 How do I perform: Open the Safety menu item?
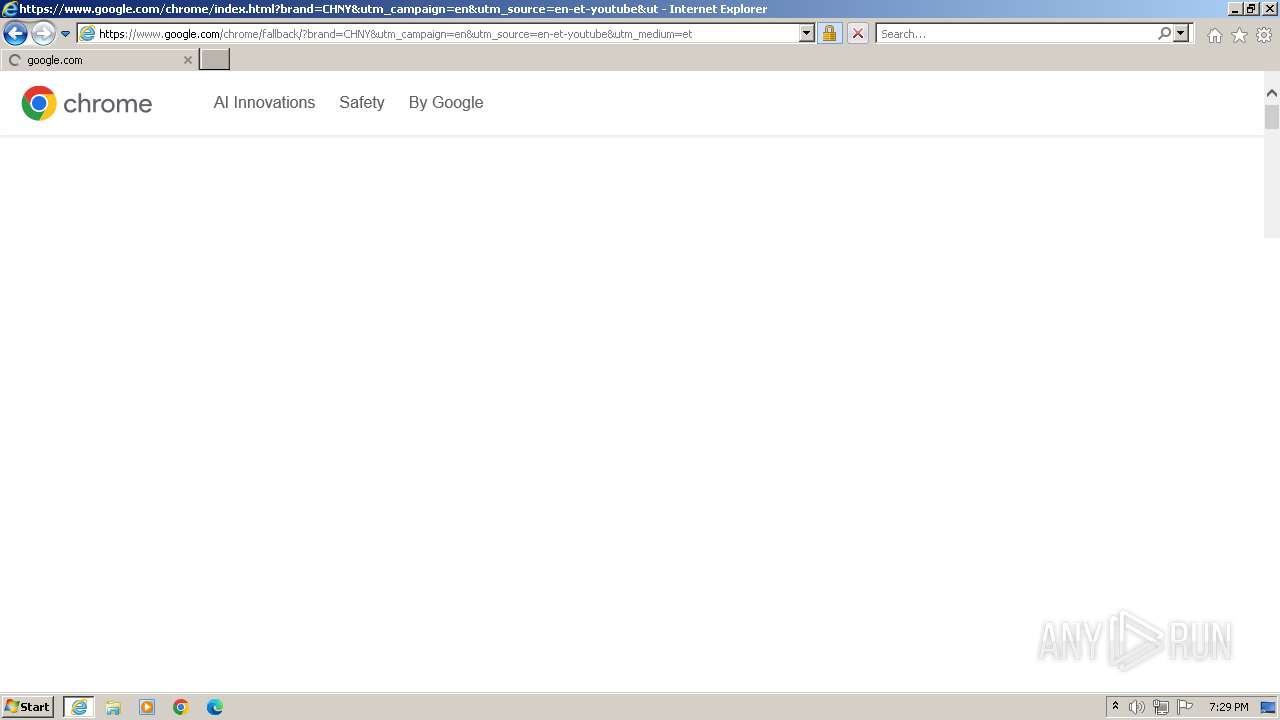(x=362, y=103)
